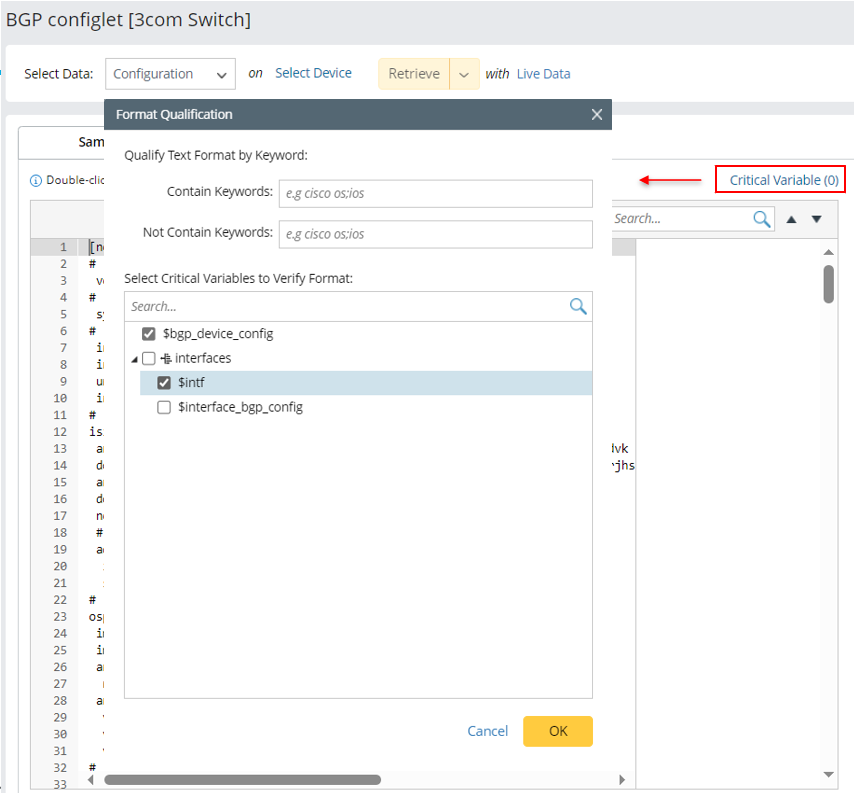Click the background search magnifier icon
Viewport: 854px width, 793px height.
[762, 219]
